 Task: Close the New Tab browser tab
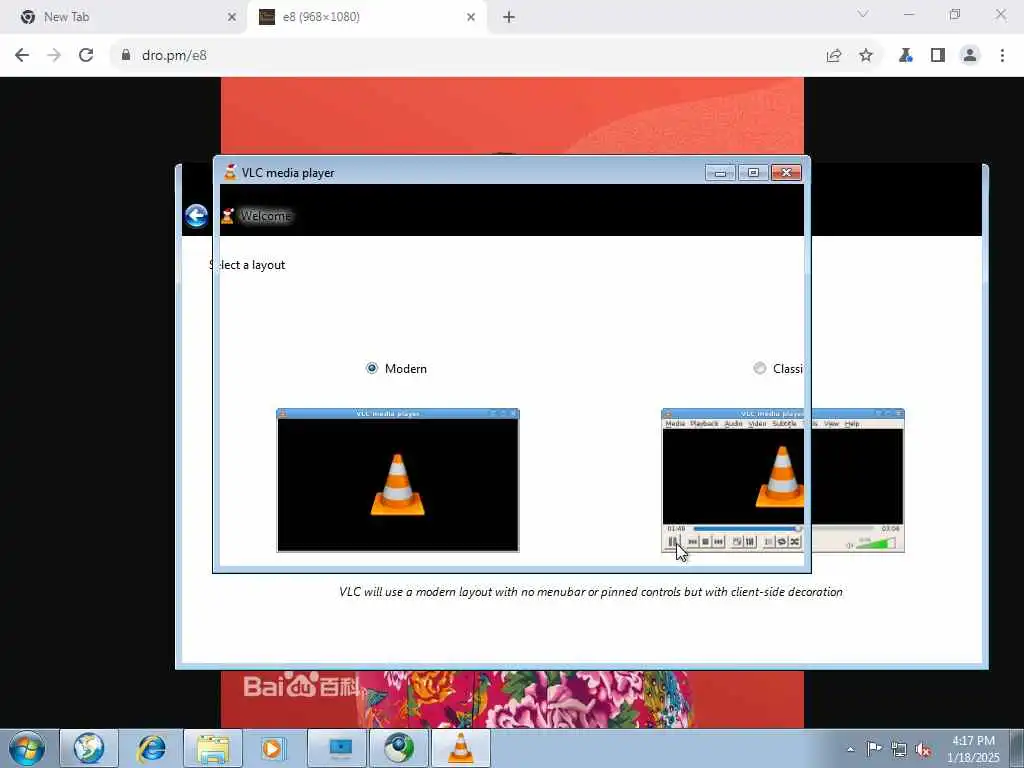[x=231, y=17]
